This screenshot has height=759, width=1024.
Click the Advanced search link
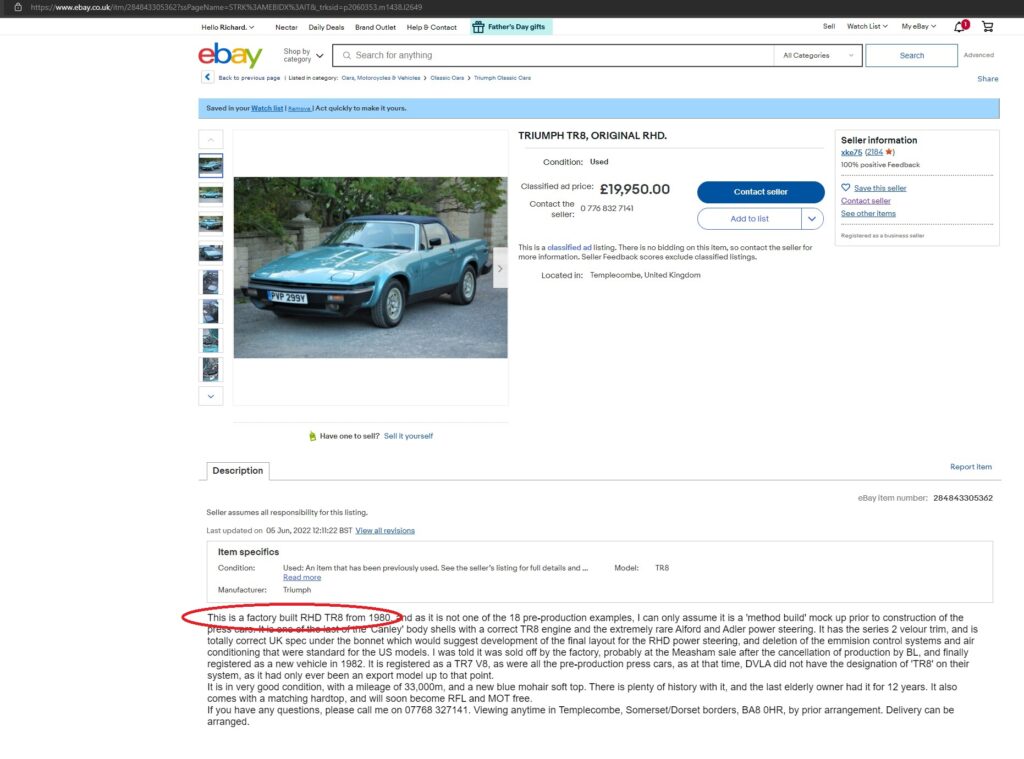pyautogui.click(x=978, y=55)
